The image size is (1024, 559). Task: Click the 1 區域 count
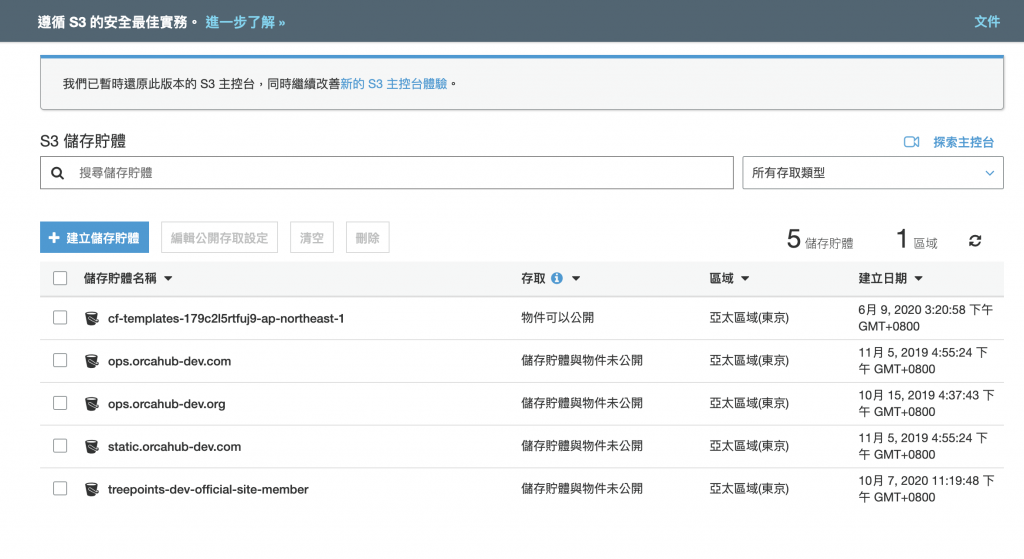pos(916,240)
